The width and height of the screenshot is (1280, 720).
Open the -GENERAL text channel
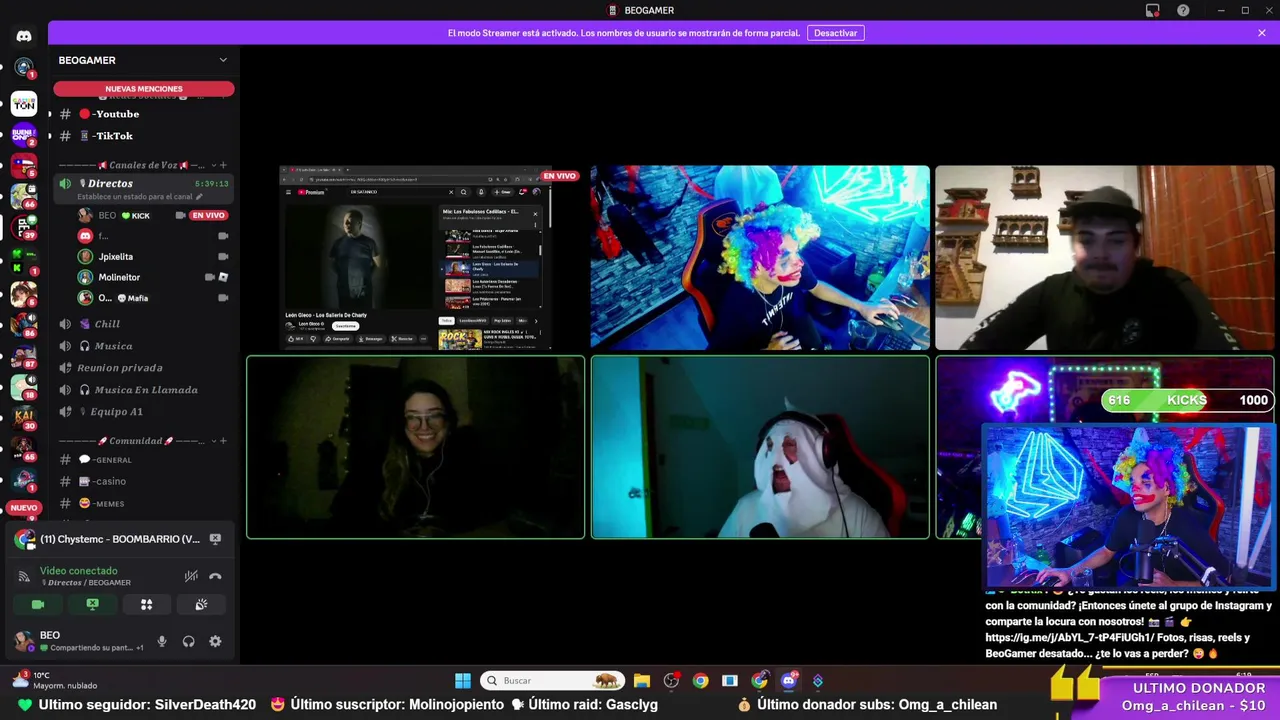pos(144,460)
